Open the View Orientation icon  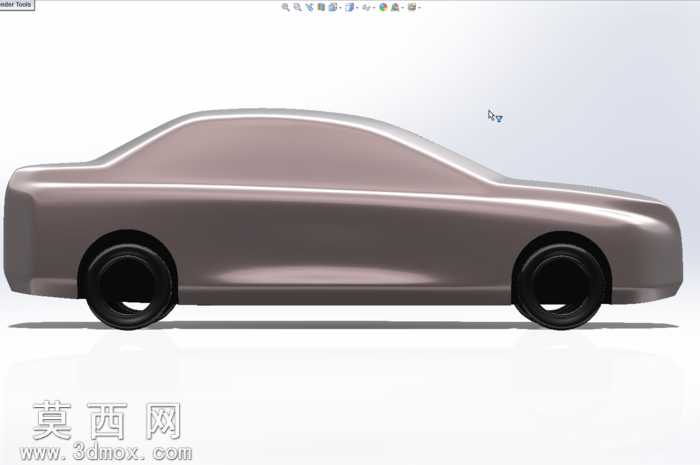[333, 7]
